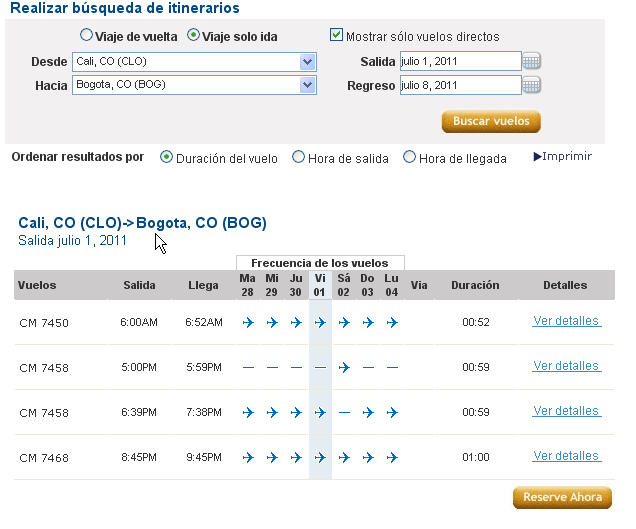Click CM 7468 plane icon under Lu 04
Screen dimensions: 636x529
click(392, 458)
